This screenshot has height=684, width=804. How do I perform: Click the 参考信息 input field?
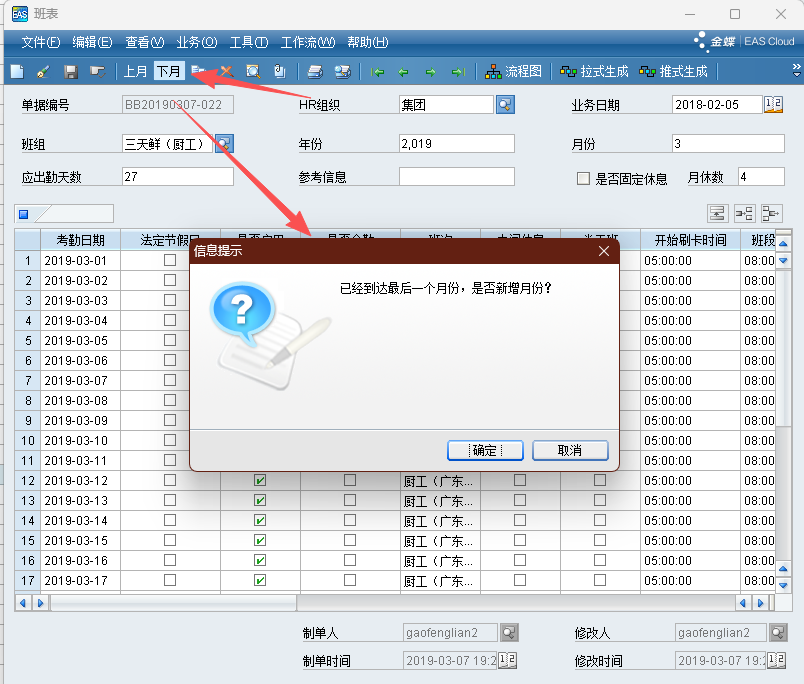click(456, 177)
